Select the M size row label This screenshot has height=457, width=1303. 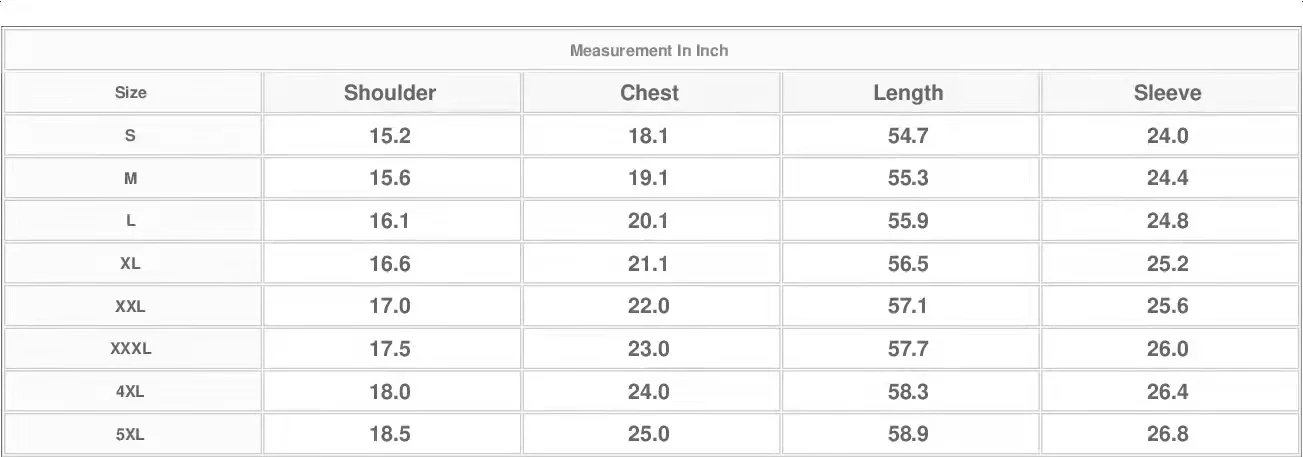[x=131, y=179]
